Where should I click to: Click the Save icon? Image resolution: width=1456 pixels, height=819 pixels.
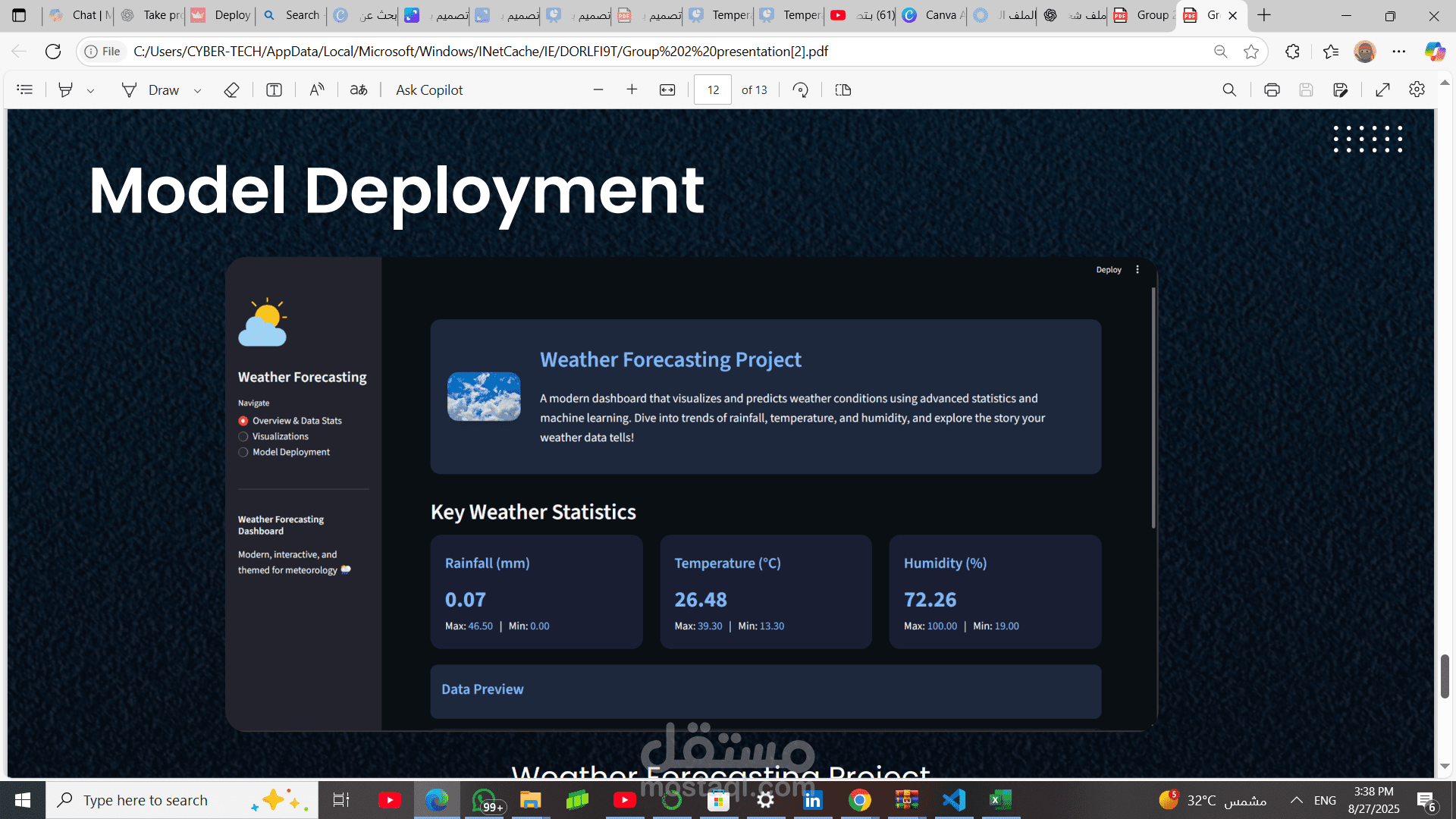click(x=1306, y=89)
